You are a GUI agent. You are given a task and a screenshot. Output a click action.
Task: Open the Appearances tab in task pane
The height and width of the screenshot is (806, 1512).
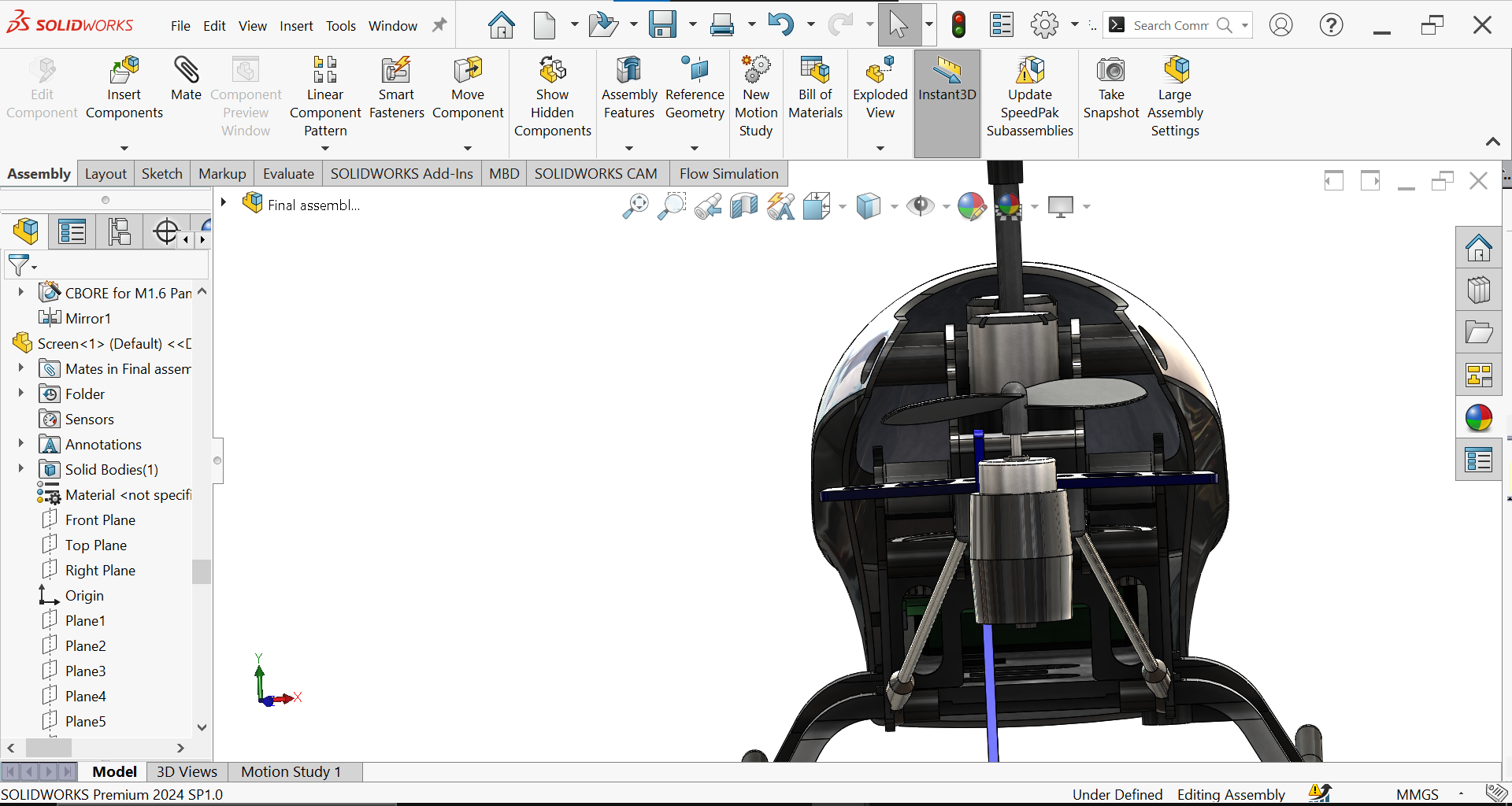coord(1478,418)
